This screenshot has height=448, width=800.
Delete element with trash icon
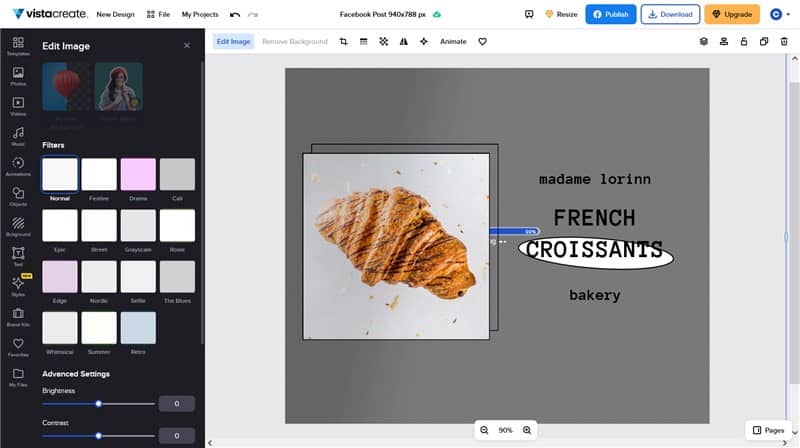784,41
